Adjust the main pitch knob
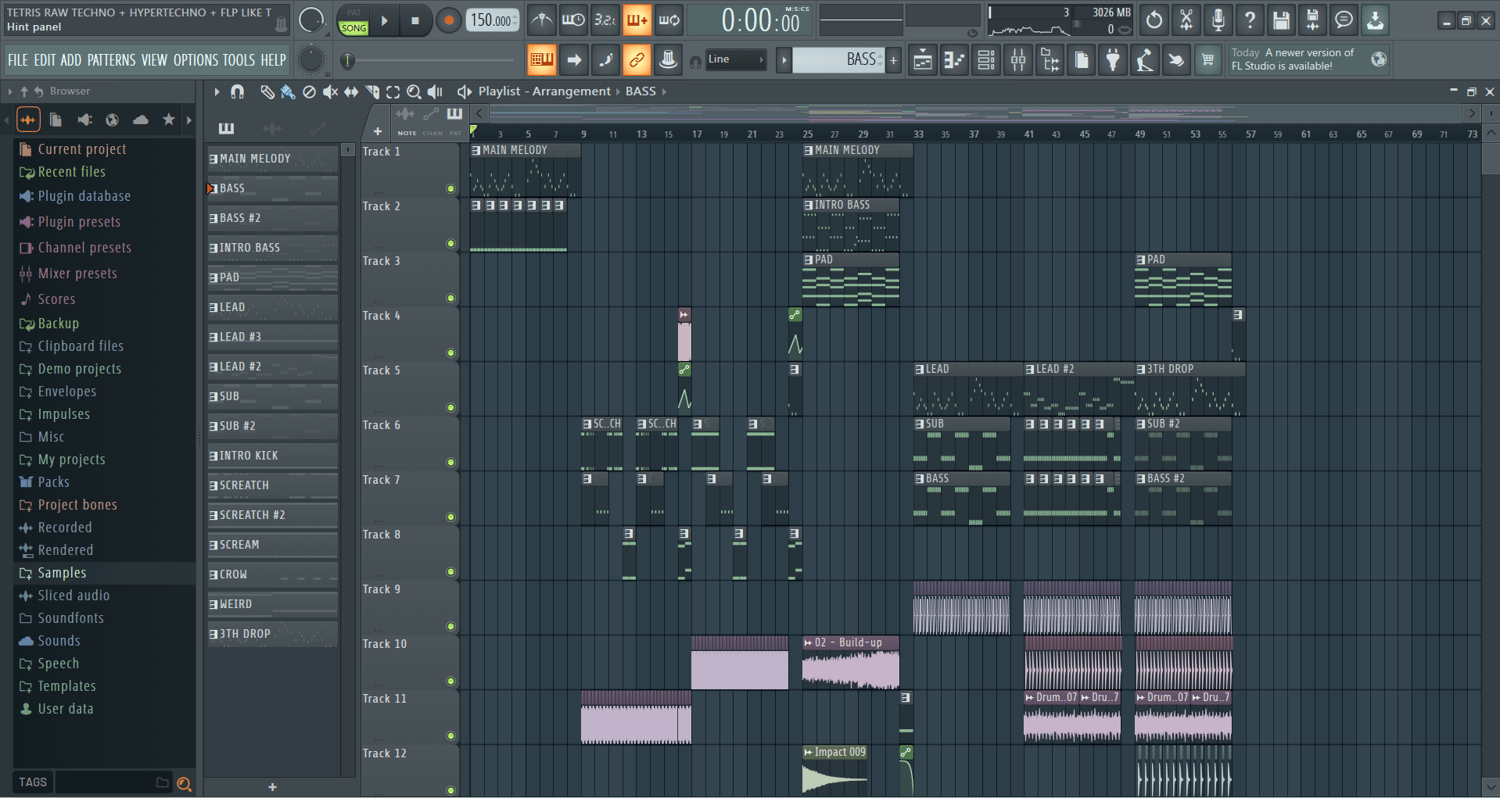 click(311, 59)
